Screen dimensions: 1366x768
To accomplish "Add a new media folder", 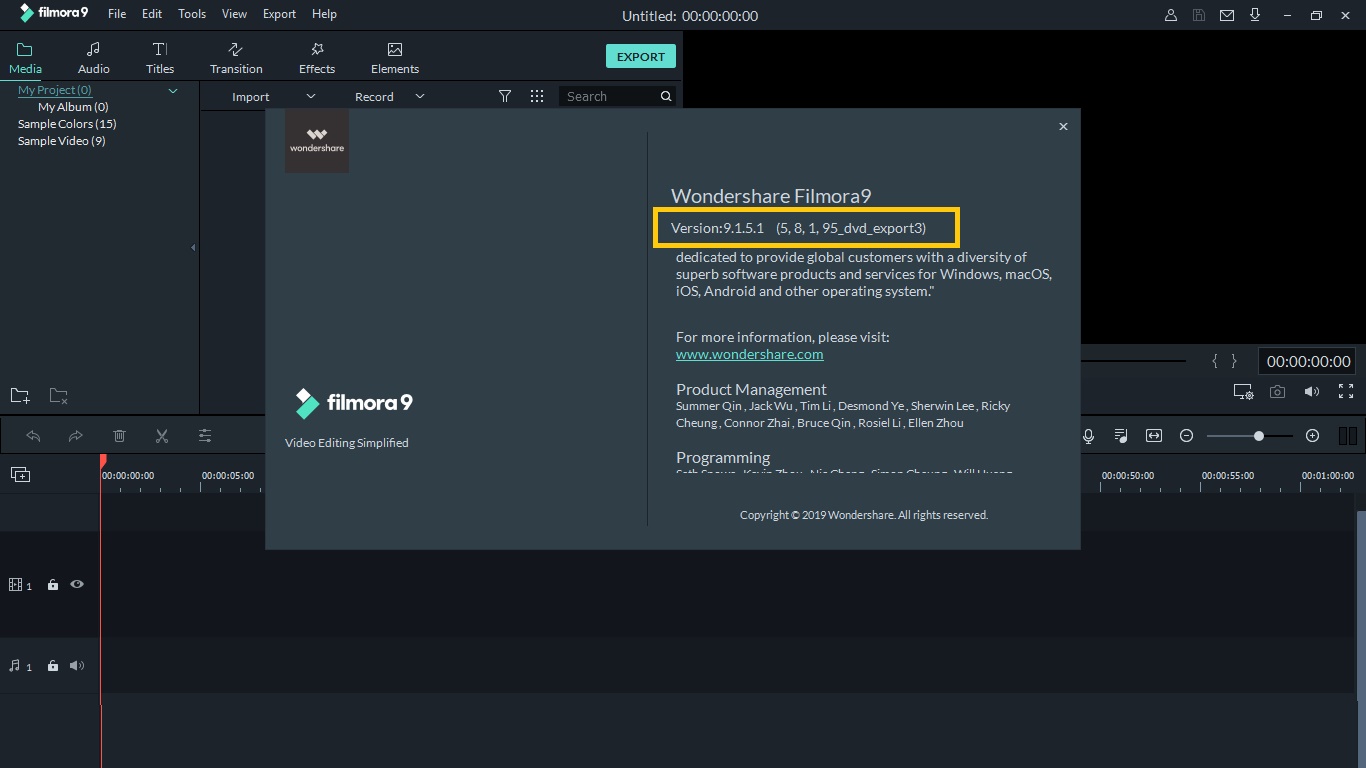I will tap(20, 396).
